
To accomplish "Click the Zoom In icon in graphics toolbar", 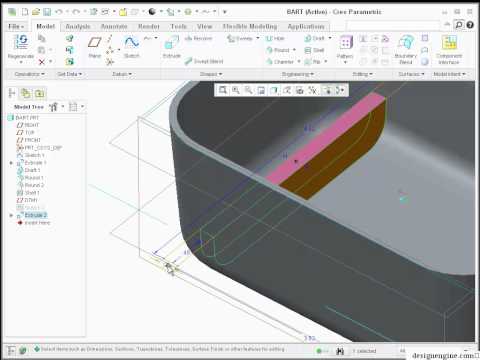I will pos(236,90).
